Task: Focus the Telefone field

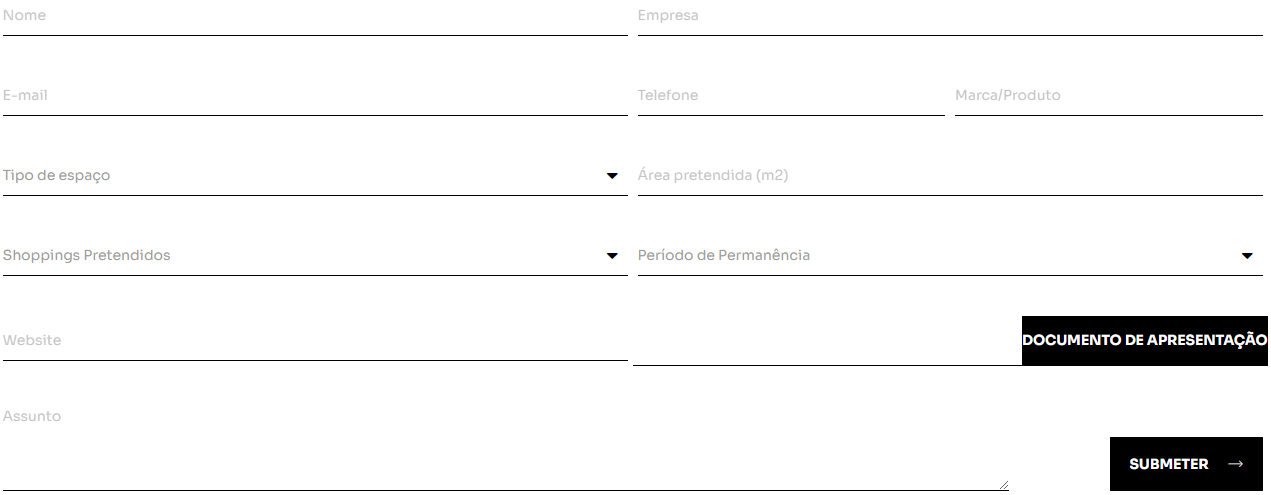Action: click(790, 97)
